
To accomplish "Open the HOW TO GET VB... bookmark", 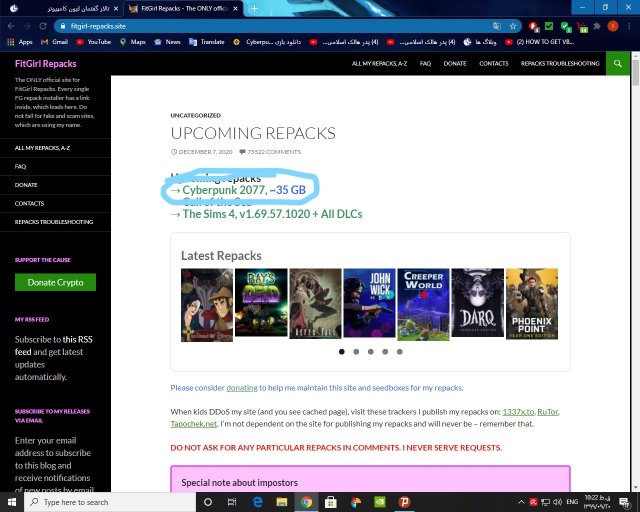I will pos(540,42).
